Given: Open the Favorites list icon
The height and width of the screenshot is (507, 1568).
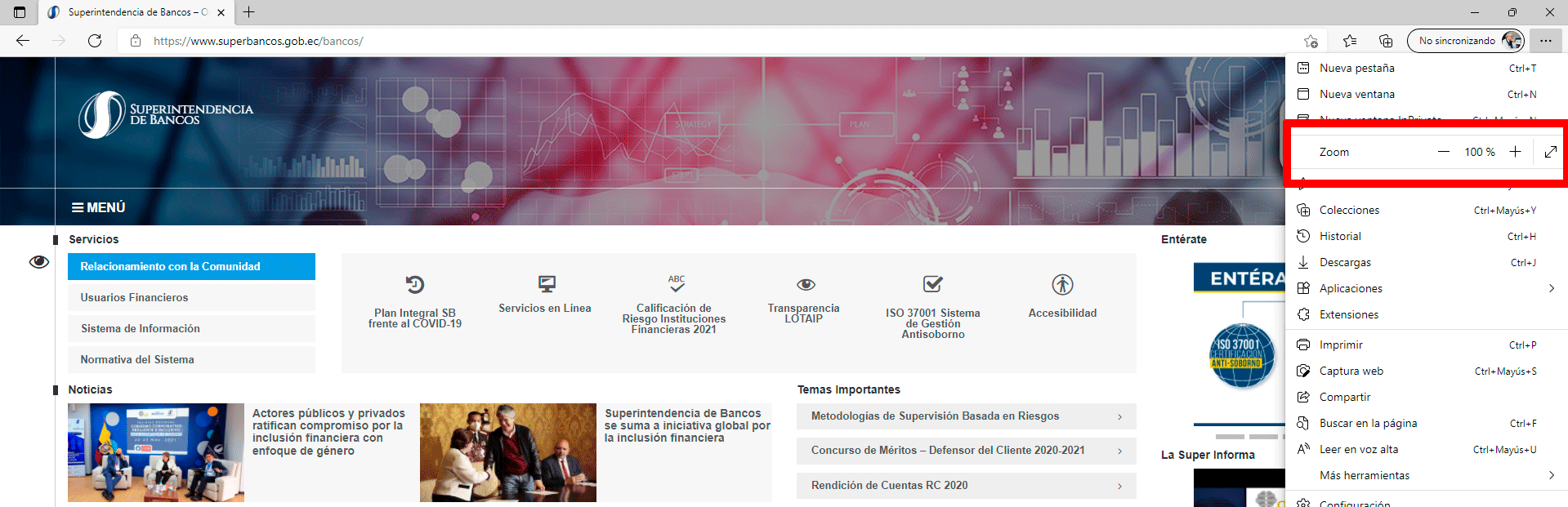Looking at the screenshot, I should point(1350,41).
